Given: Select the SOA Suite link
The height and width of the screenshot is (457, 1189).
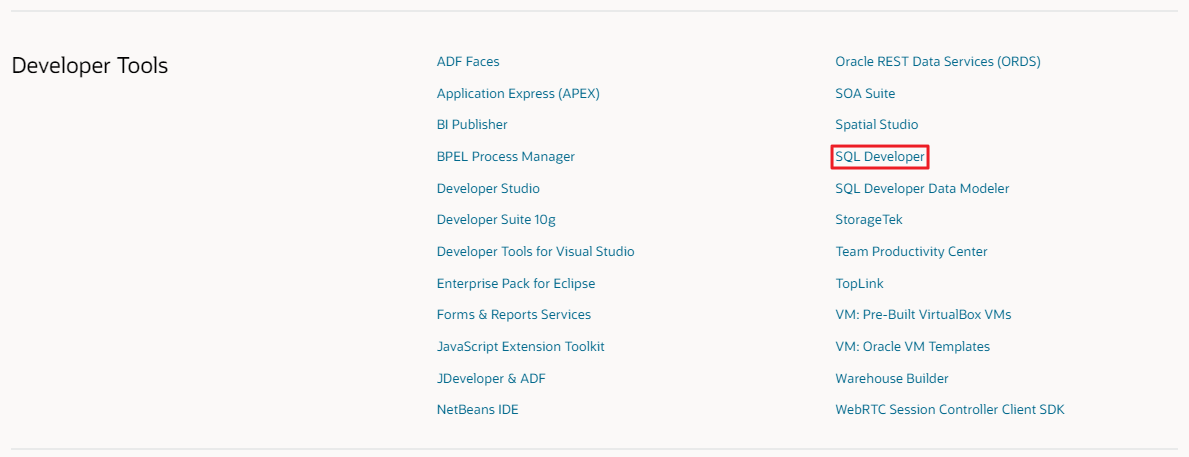Looking at the screenshot, I should point(865,93).
